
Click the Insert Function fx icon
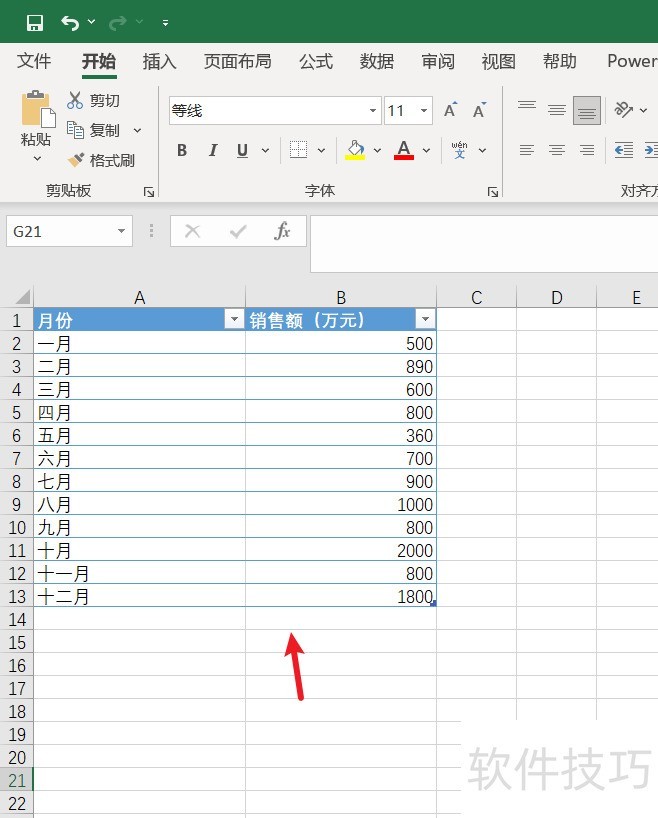[x=283, y=232]
